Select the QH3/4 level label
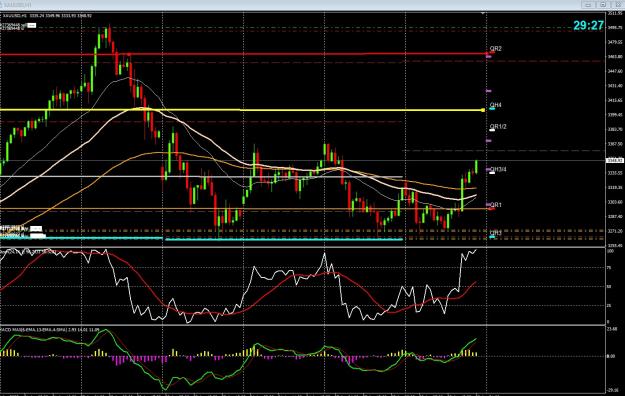 click(498, 169)
